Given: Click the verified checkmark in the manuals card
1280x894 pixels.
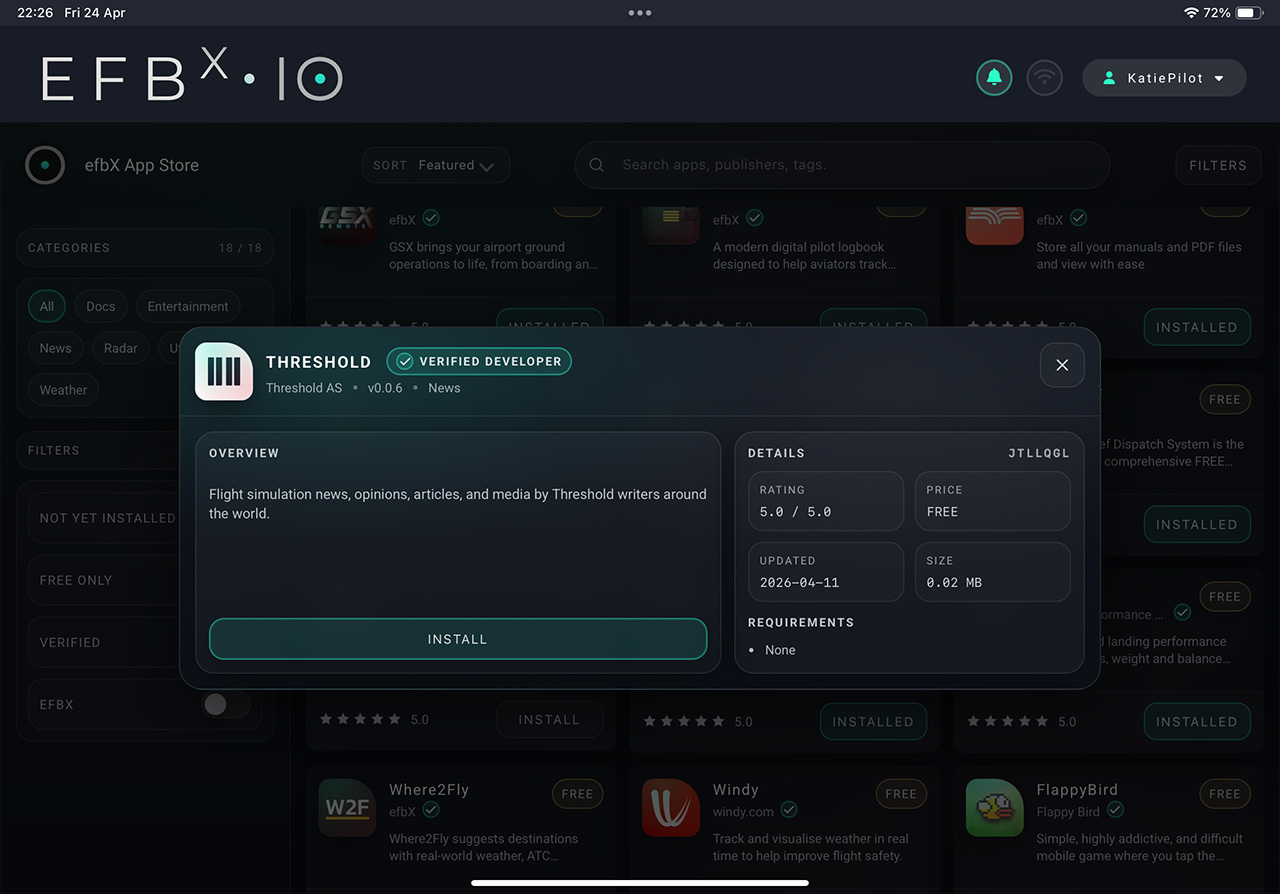Looking at the screenshot, I should click(x=1079, y=218).
